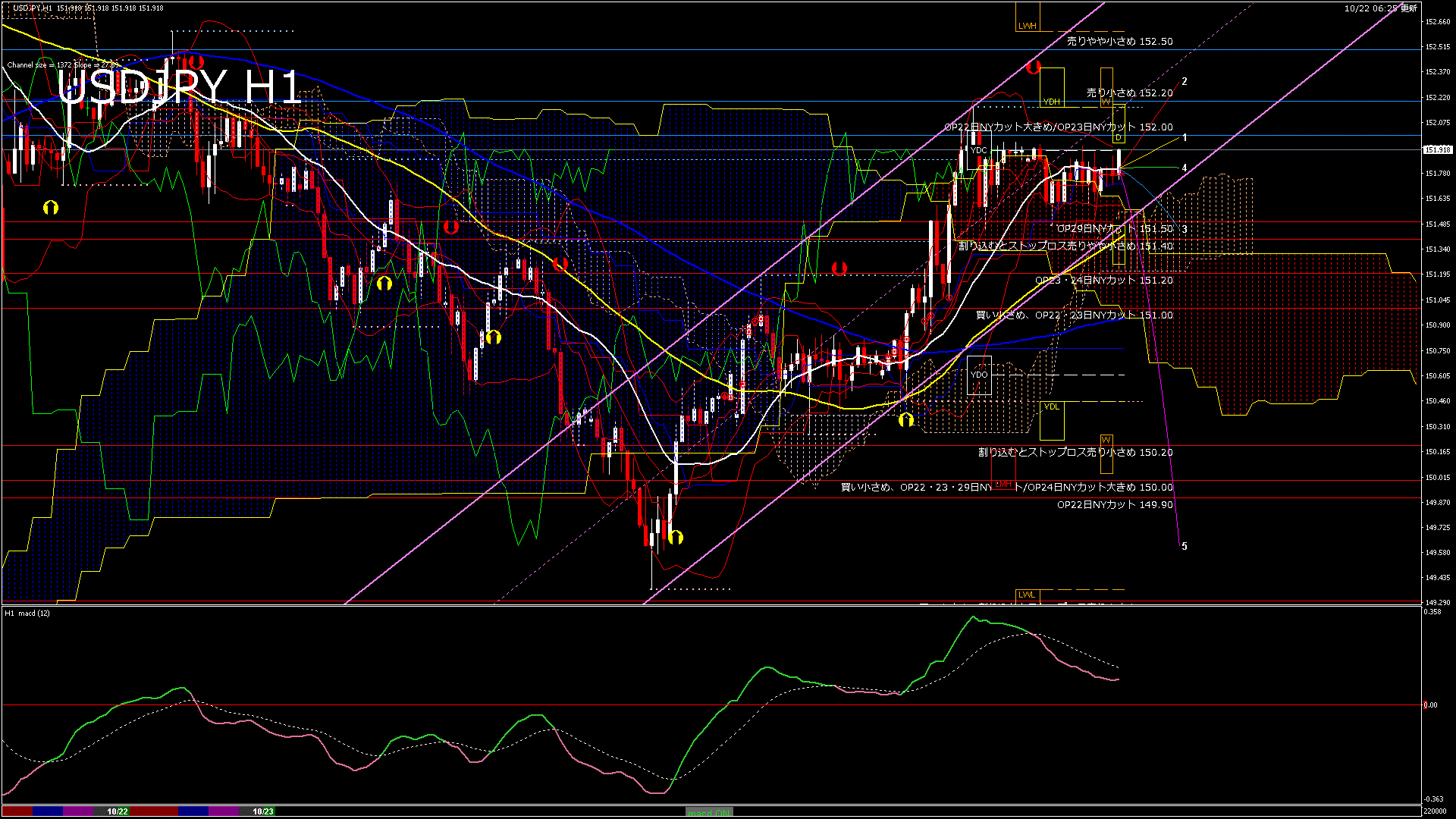This screenshot has height=819, width=1456.
Task: Click the yellow up arrow at chart's lowest candle
Action: 676,537
